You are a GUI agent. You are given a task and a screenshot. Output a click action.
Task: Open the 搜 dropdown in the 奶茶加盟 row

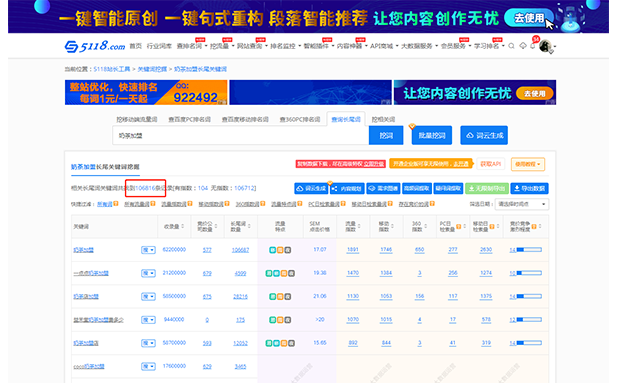(x=148, y=250)
